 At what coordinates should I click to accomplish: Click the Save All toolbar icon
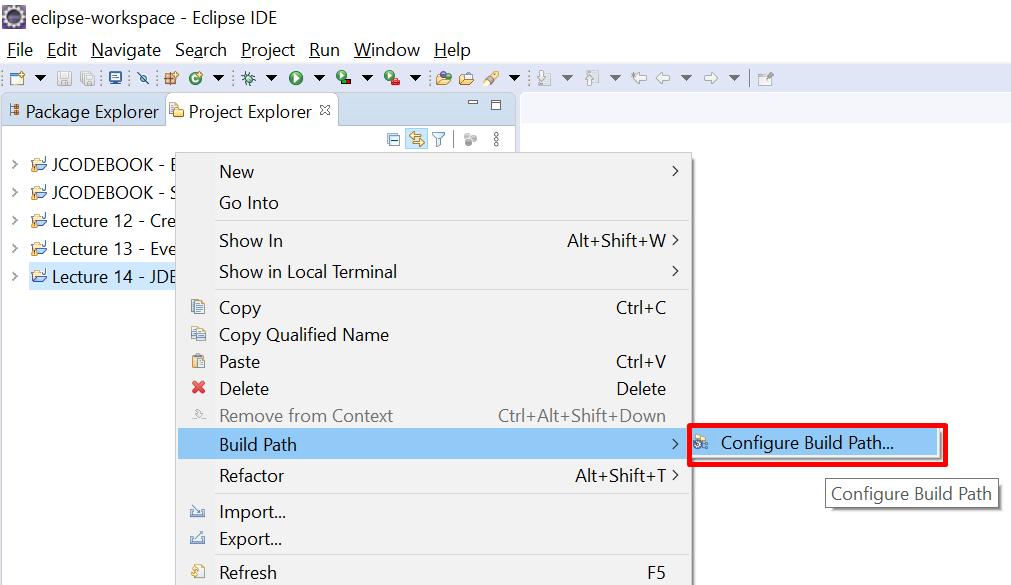pos(87,79)
